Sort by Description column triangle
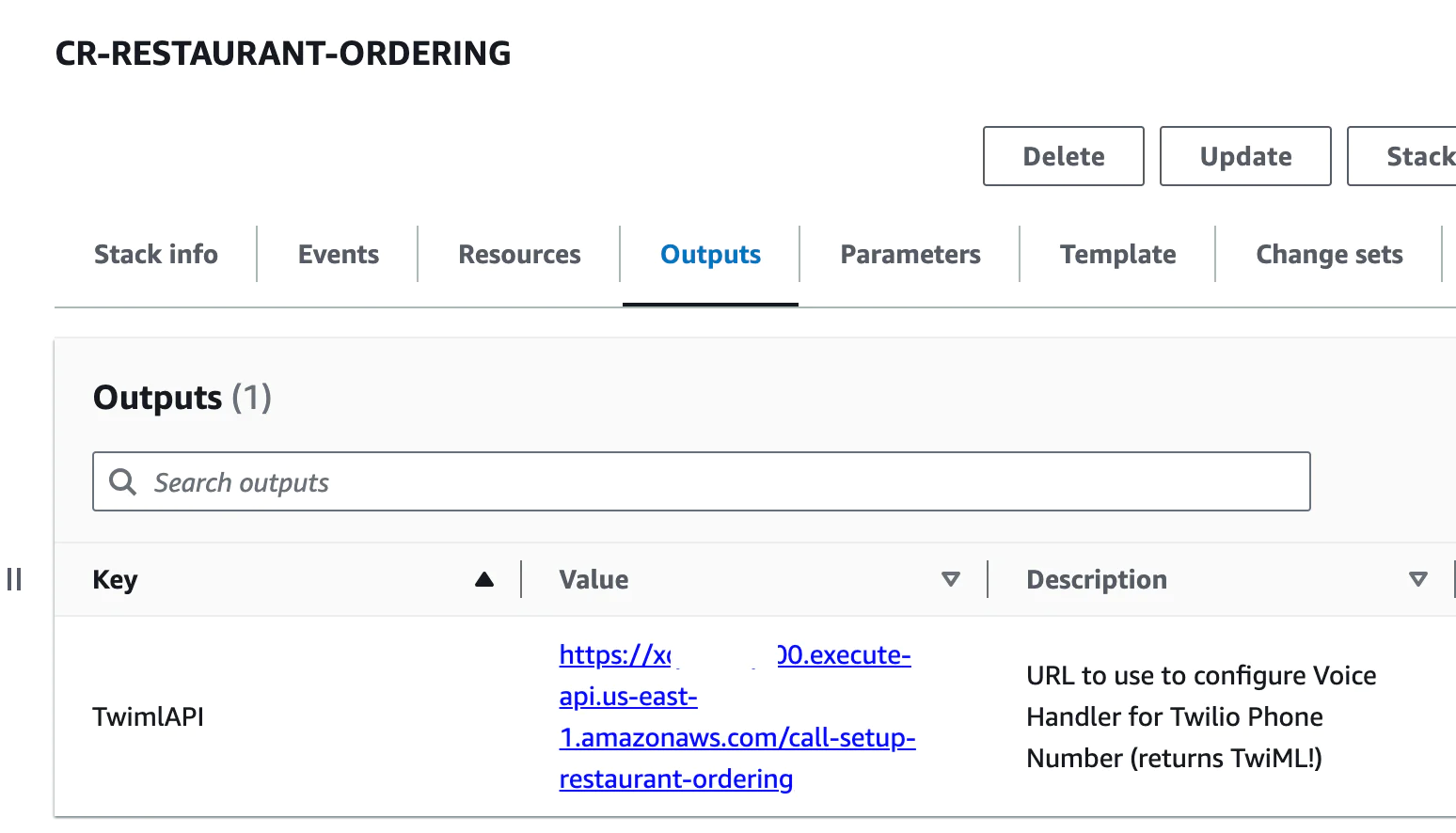 pos(1418,579)
